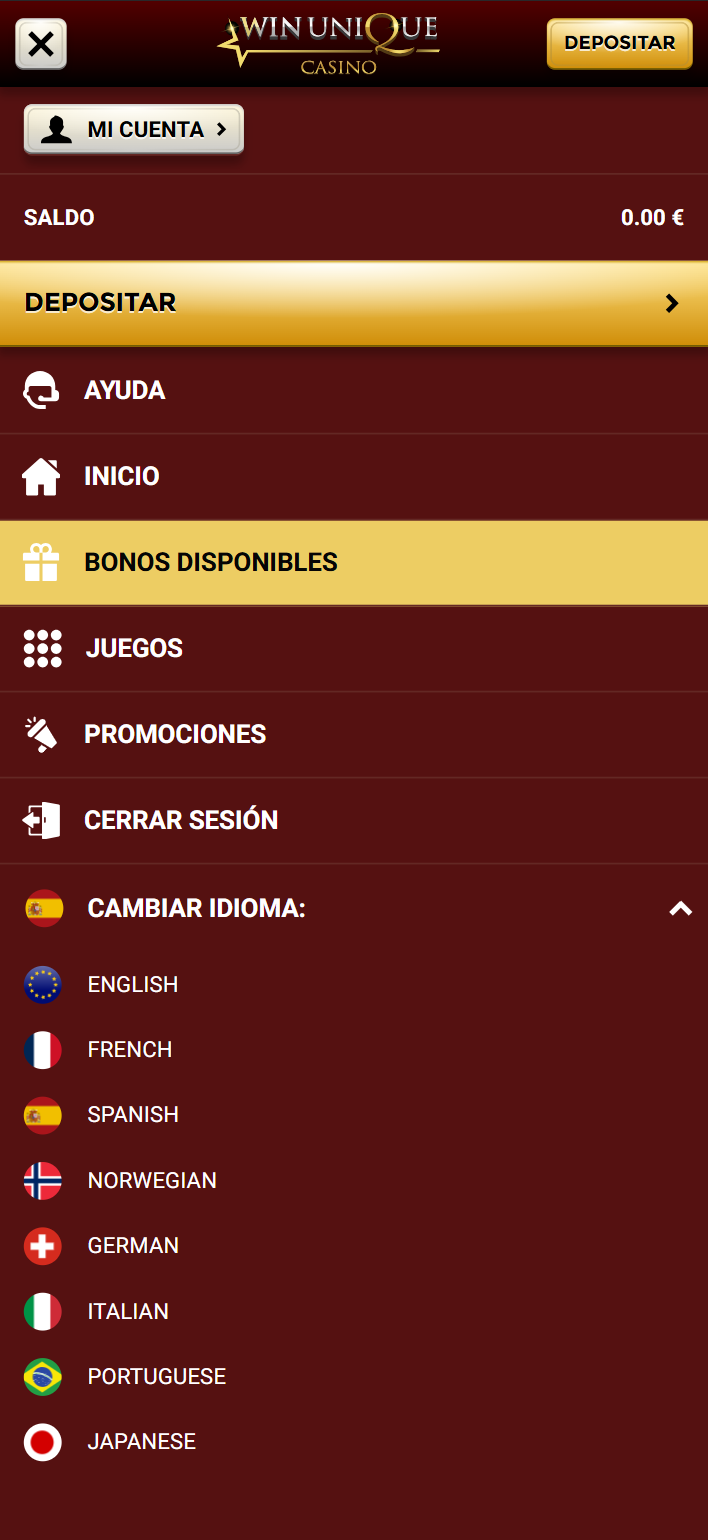The image size is (708, 1540).
Task: Click the house icon for Inicio
Action: click(42, 476)
